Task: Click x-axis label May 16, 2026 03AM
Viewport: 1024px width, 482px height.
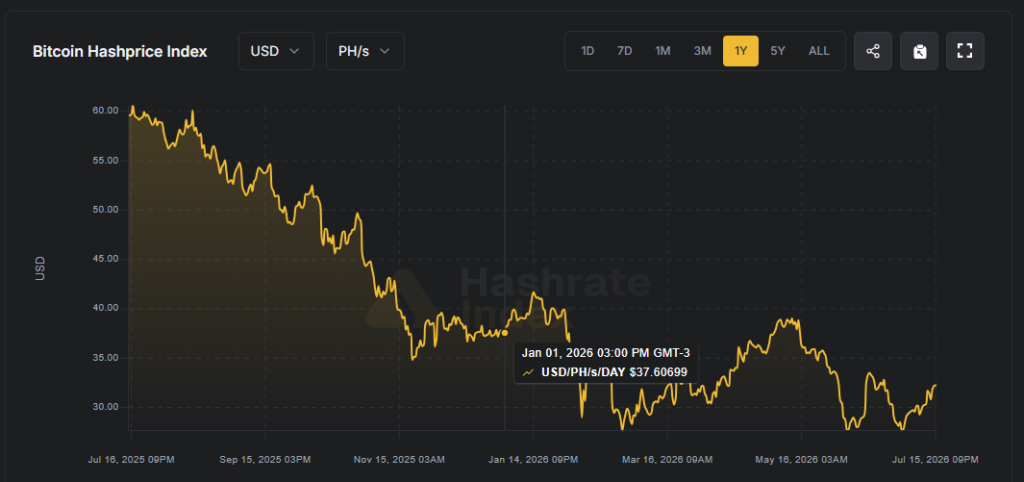Action: [x=801, y=460]
